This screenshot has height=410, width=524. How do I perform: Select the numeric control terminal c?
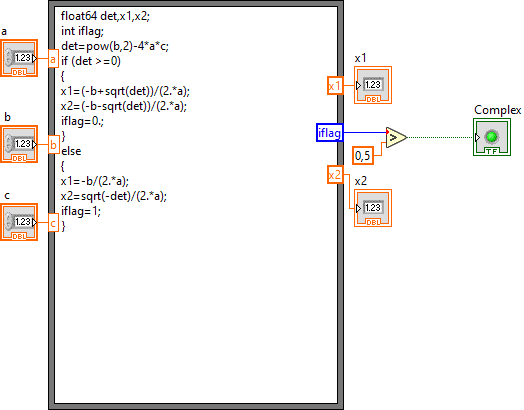click(19, 222)
